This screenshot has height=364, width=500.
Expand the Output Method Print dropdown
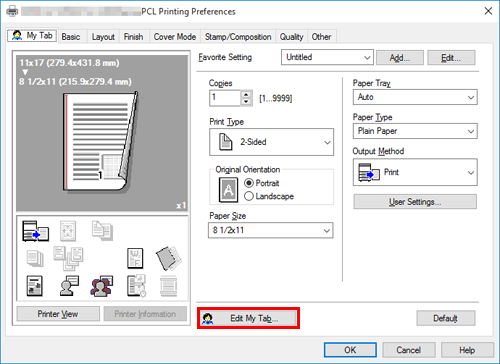pyautogui.click(x=415, y=172)
